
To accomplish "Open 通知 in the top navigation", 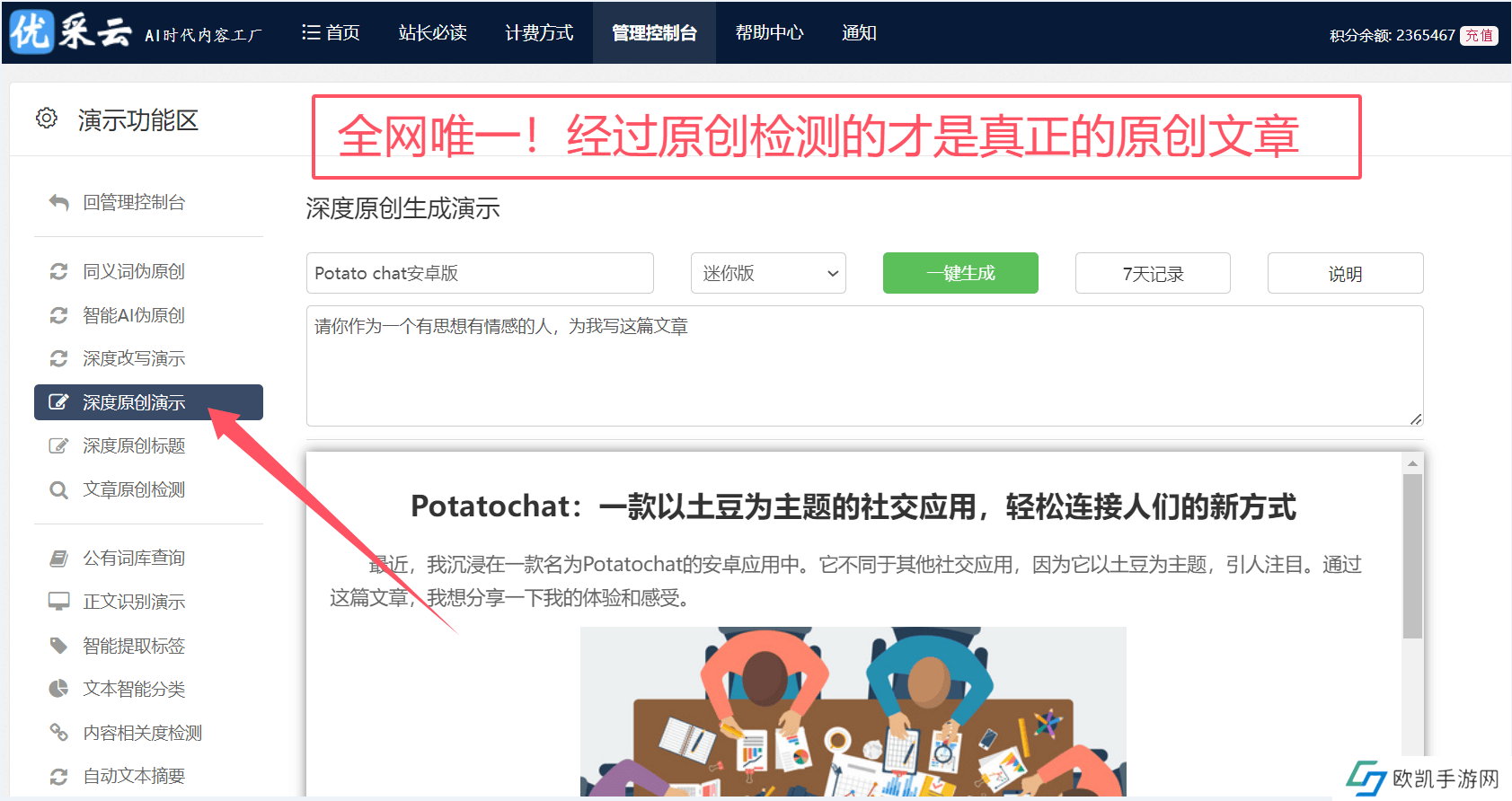I will [x=859, y=32].
